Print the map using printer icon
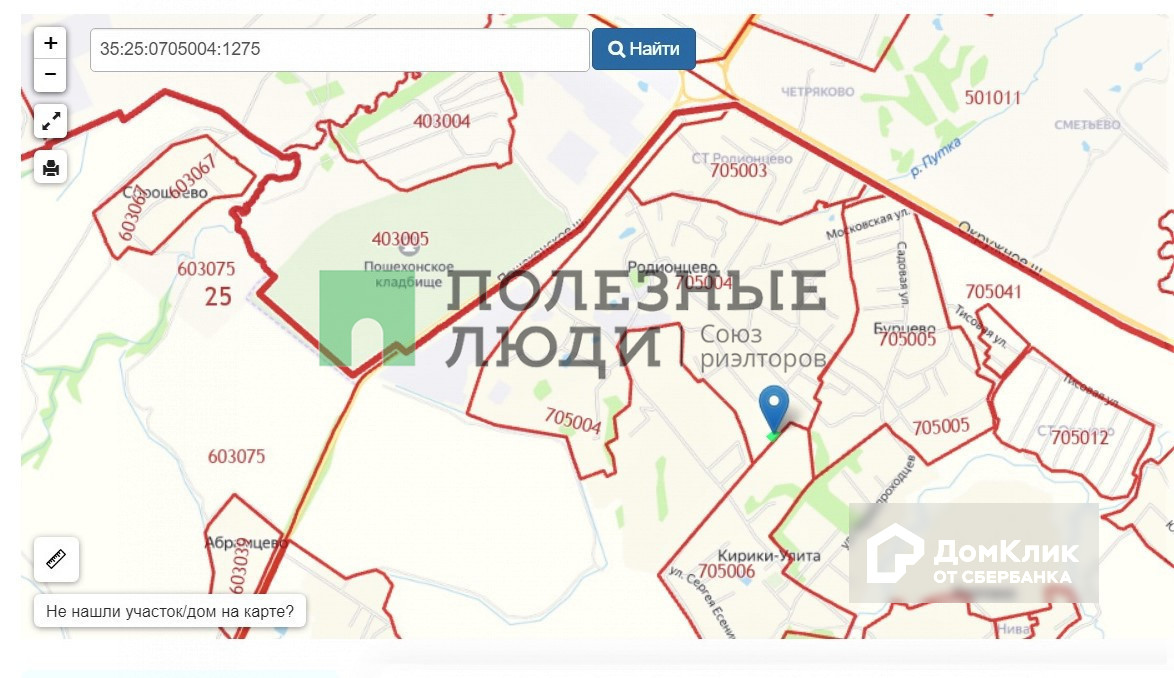 pyautogui.click(x=50, y=168)
